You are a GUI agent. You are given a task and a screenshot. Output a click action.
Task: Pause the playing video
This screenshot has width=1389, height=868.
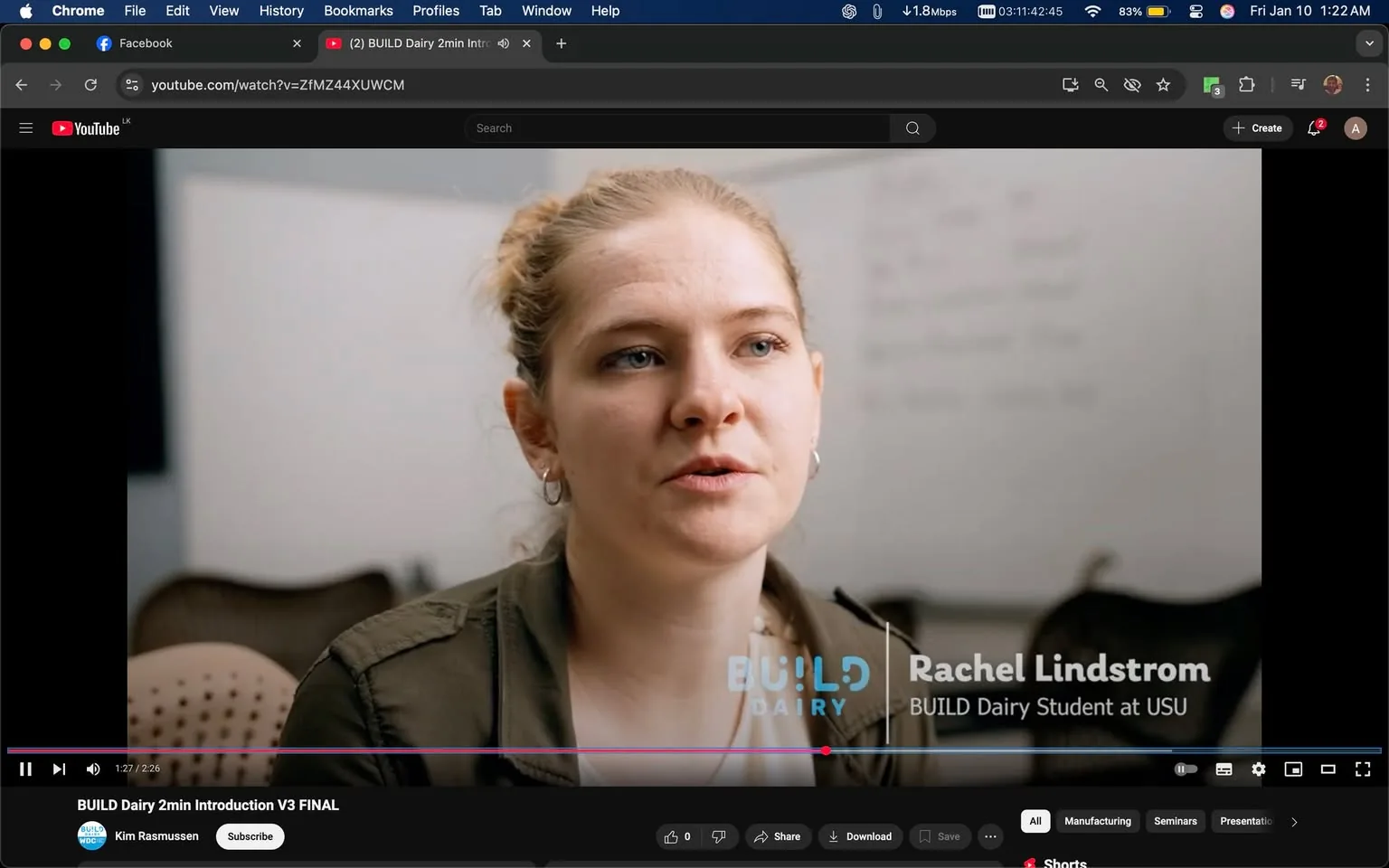click(25, 769)
